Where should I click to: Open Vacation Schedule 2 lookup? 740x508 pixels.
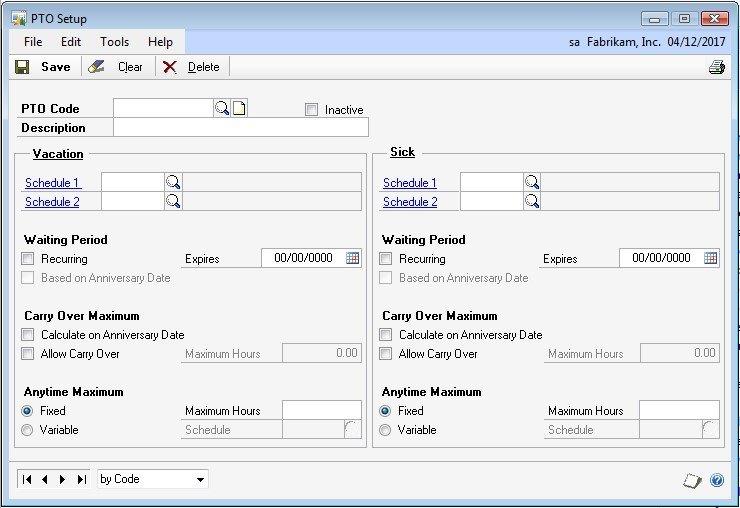coord(173,201)
